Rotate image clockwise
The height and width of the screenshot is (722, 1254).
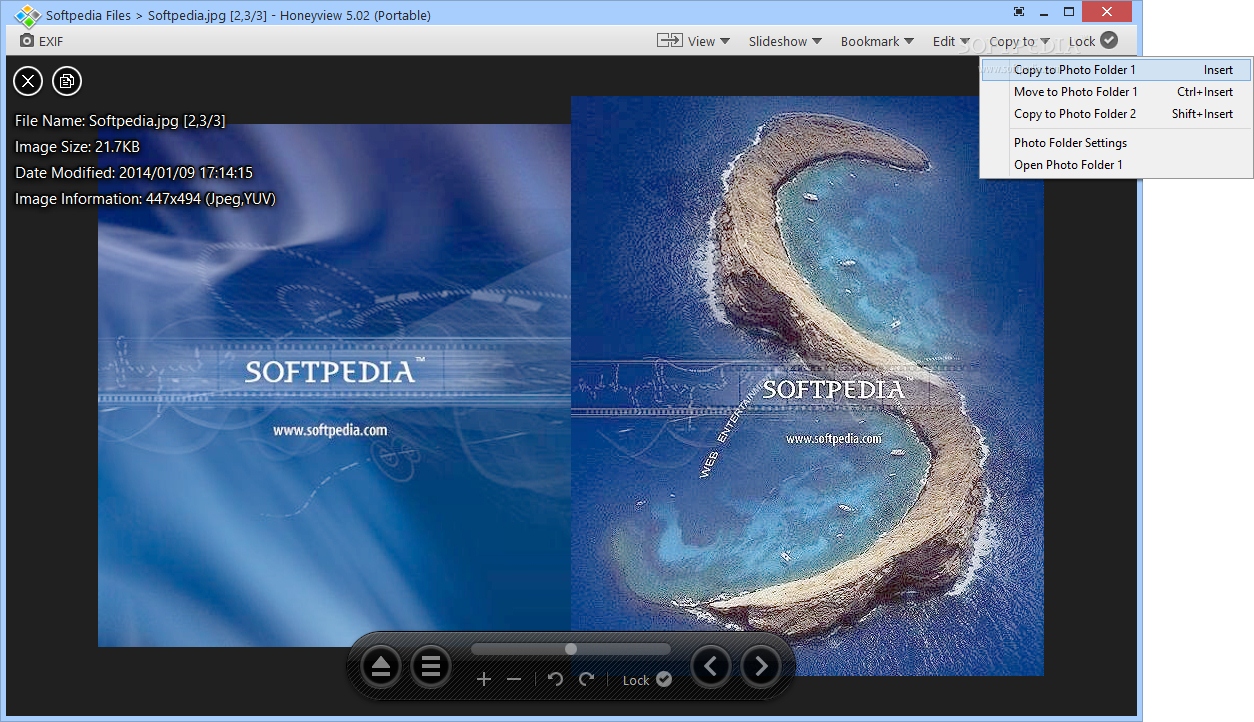(x=587, y=680)
